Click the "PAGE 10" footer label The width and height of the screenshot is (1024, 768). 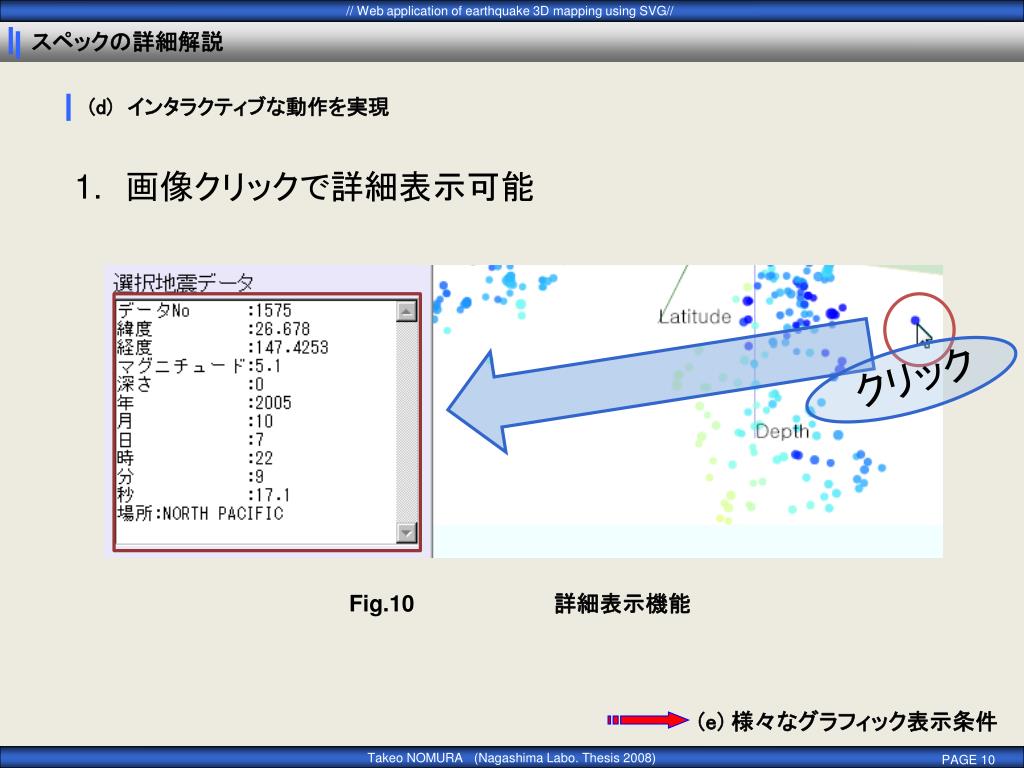click(x=968, y=759)
